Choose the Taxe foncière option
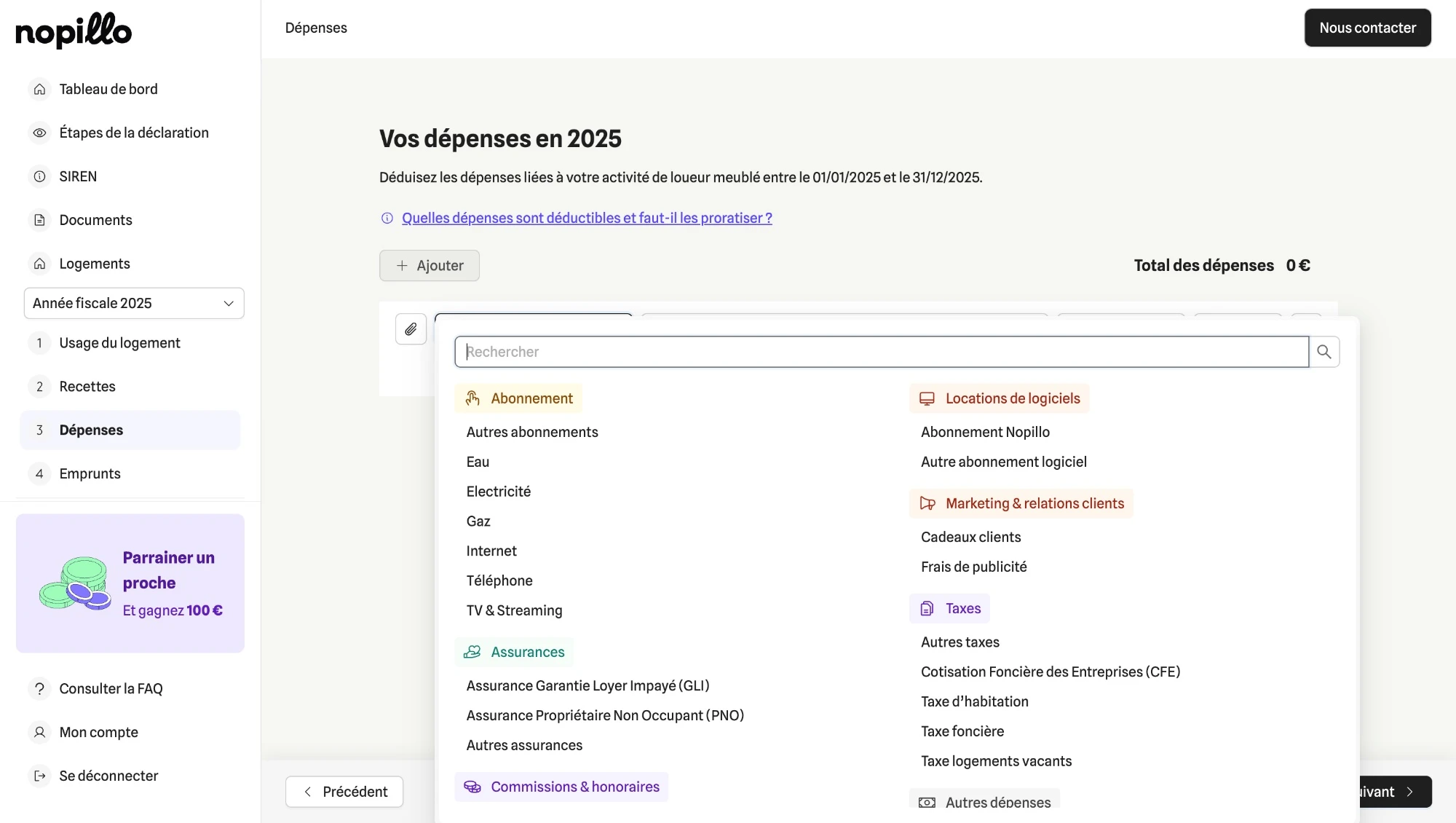The image size is (1456, 823). [962, 731]
